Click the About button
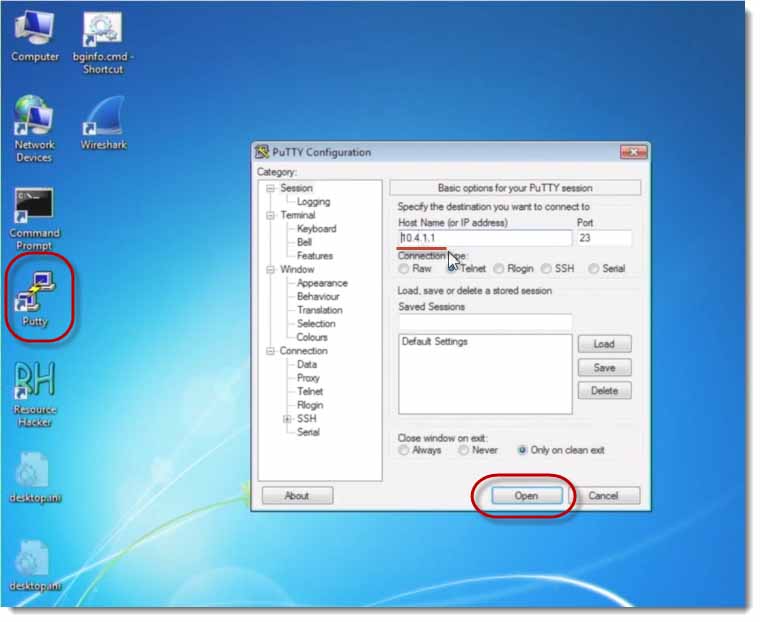 [x=297, y=496]
